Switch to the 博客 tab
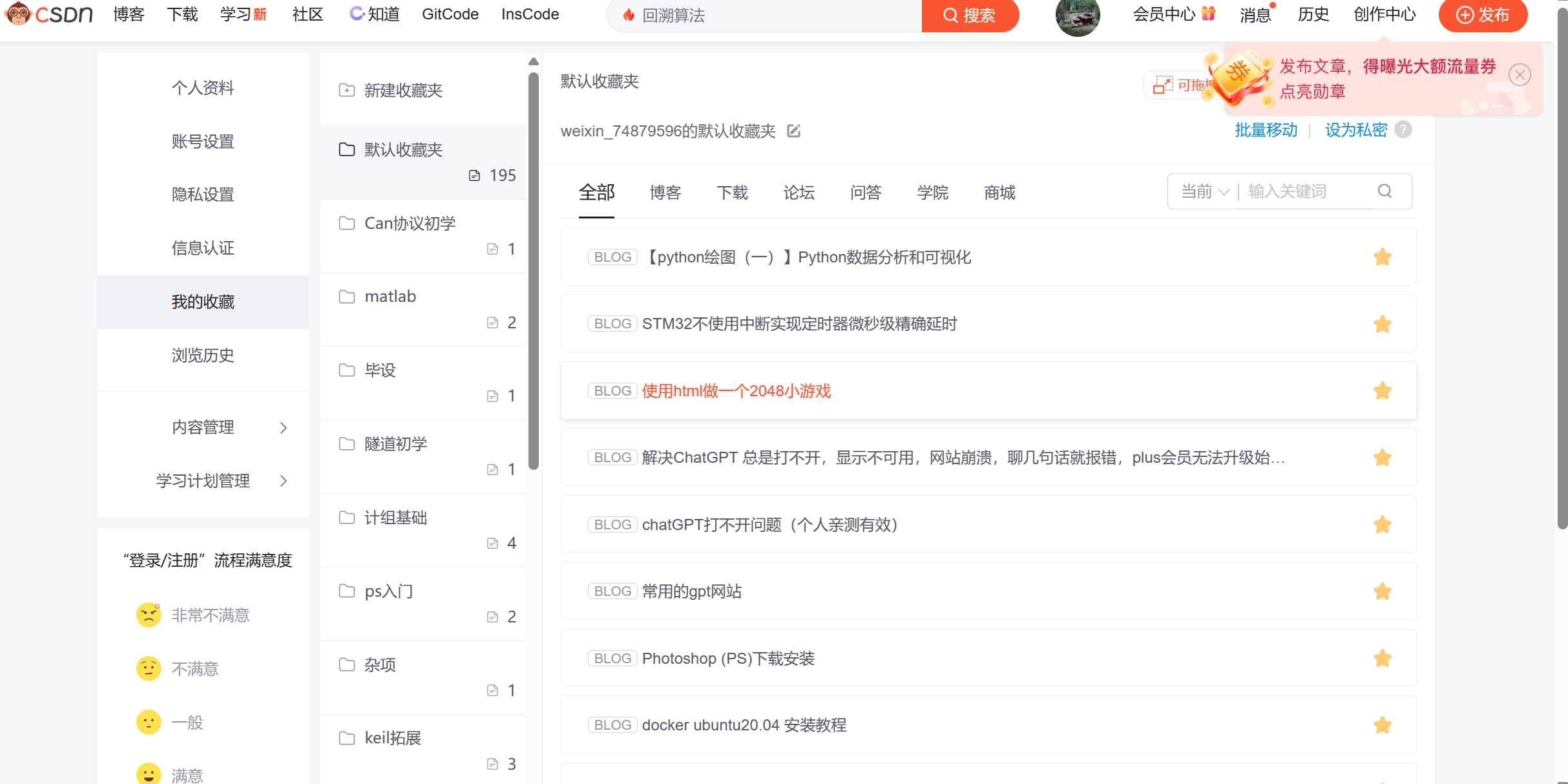 point(665,193)
